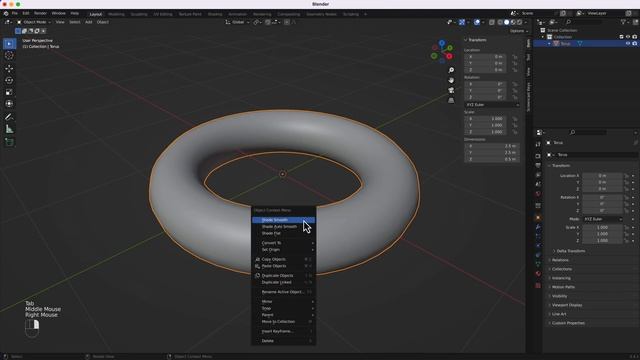Click the zoom magnifier viewport icon

(451, 71)
